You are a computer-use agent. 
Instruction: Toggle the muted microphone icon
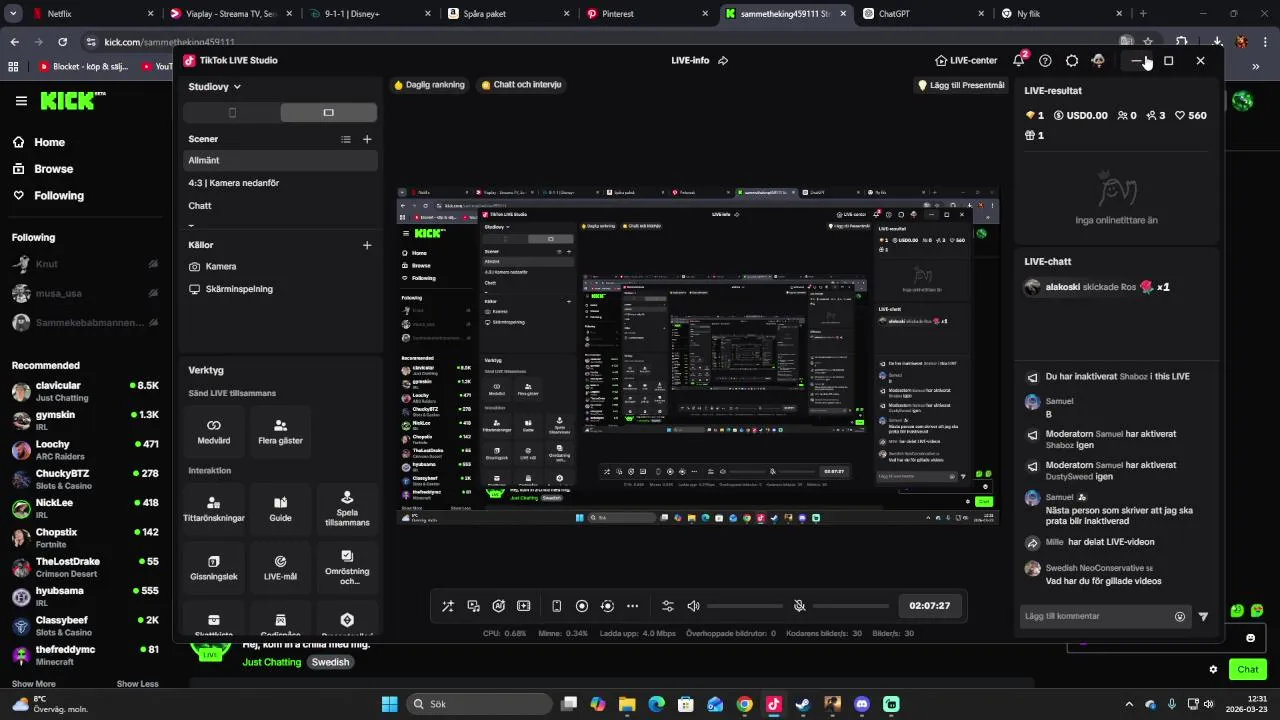(x=799, y=606)
